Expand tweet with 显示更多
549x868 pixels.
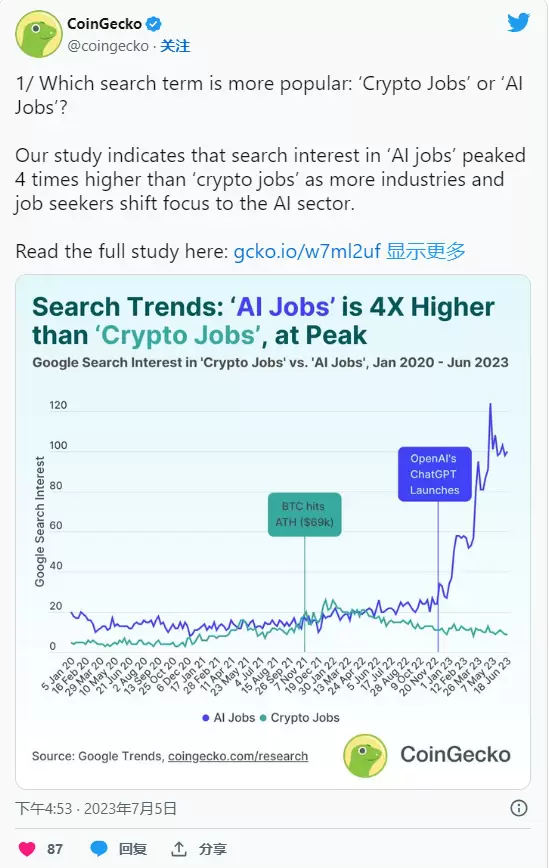pos(426,251)
